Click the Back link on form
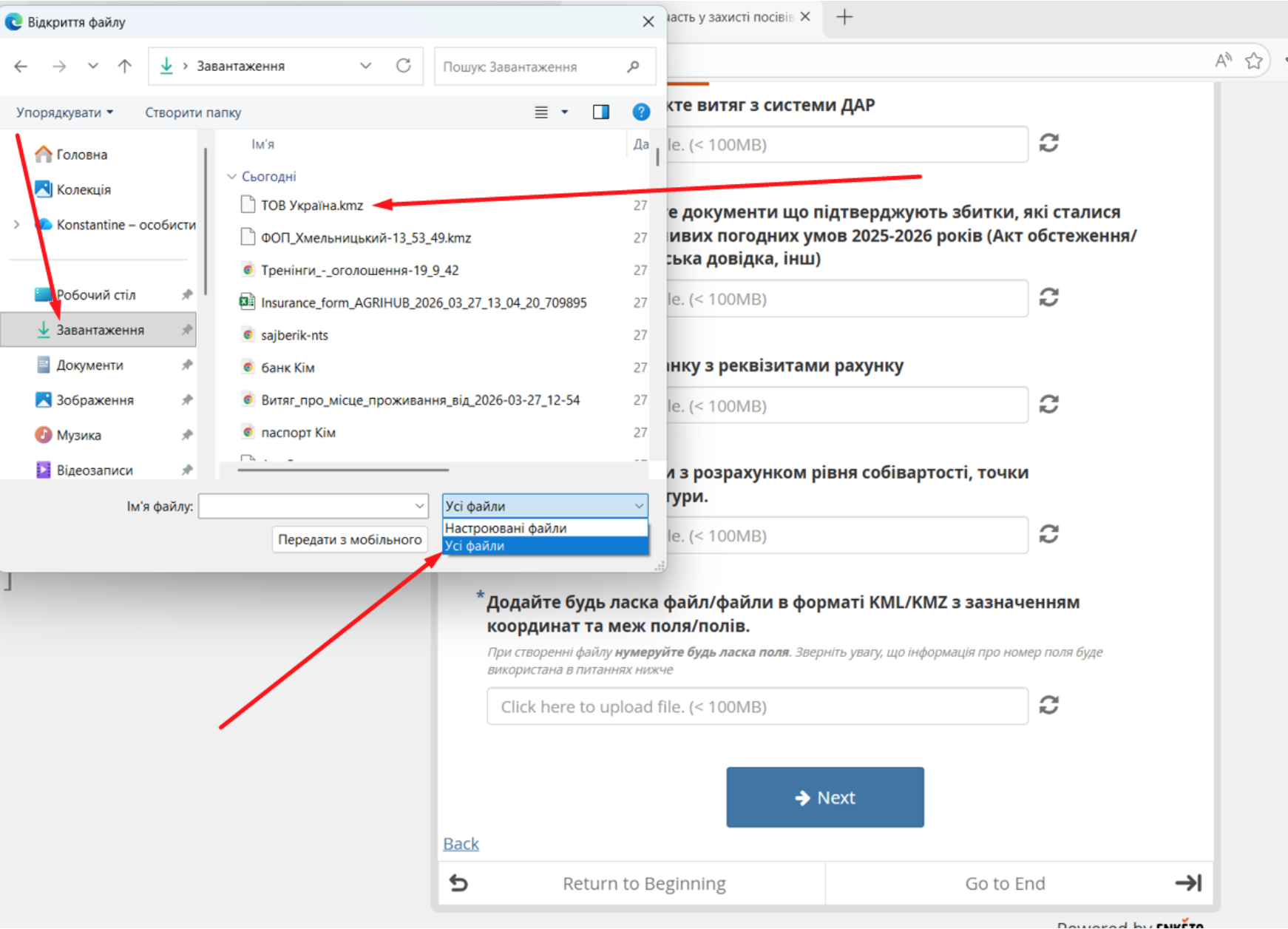The height and width of the screenshot is (929, 1288). click(x=461, y=844)
